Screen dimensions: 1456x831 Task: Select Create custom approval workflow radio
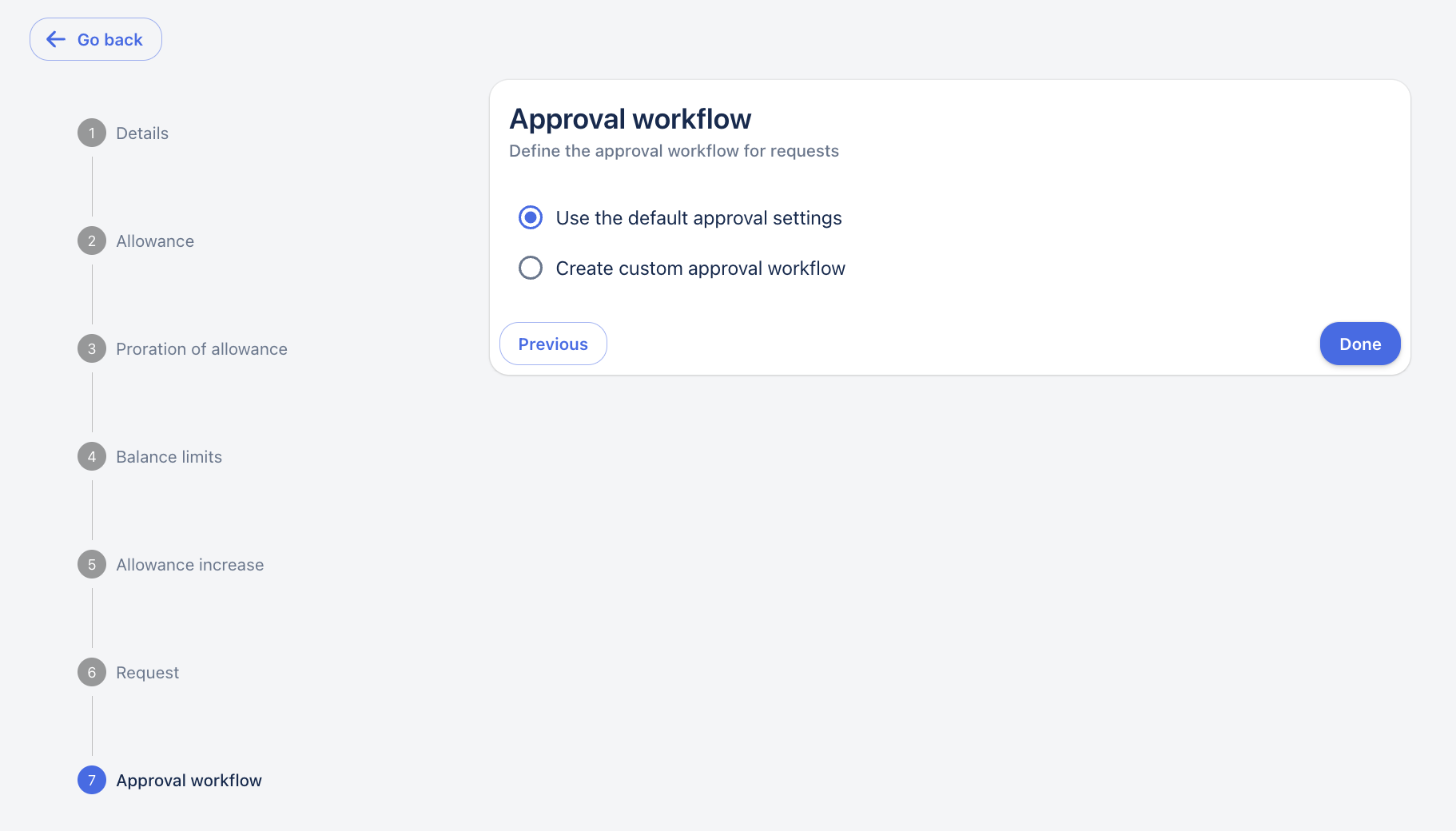click(x=531, y=268)
